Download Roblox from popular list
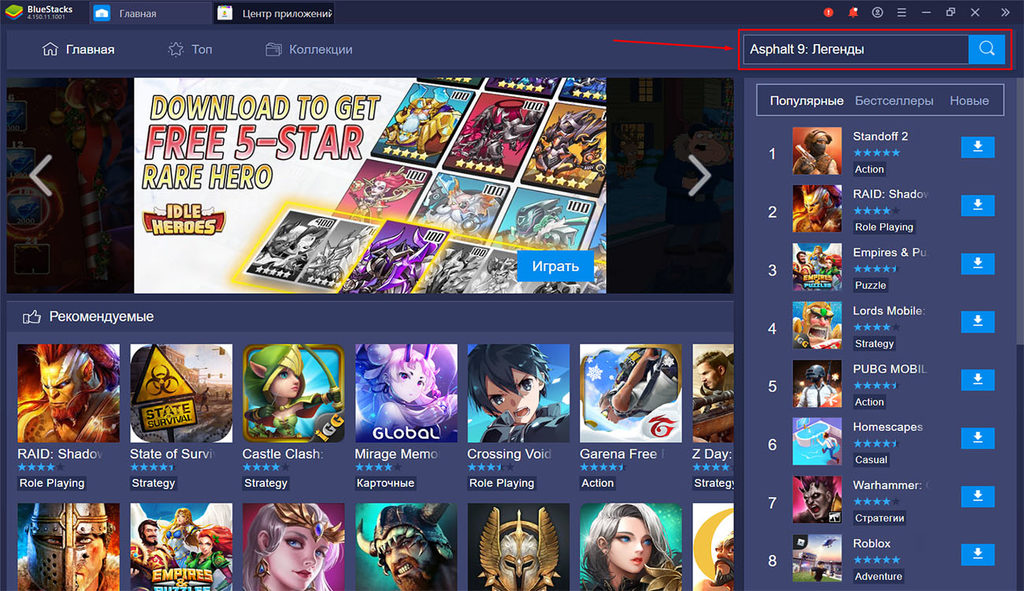Screen dimensions: 1024x591 [978, 554]
